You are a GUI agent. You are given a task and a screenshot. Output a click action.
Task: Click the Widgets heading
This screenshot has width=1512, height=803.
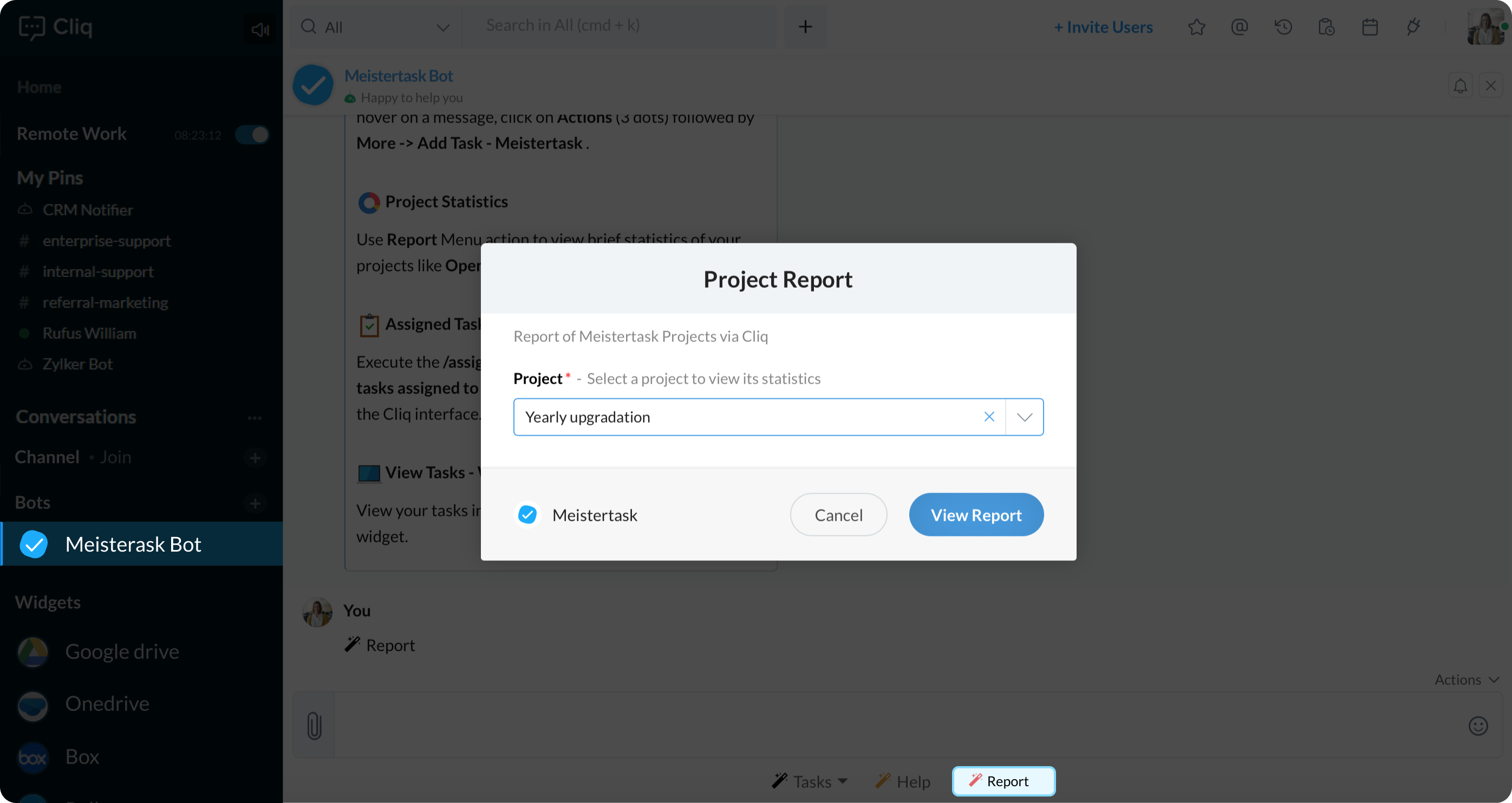(48, 602)
